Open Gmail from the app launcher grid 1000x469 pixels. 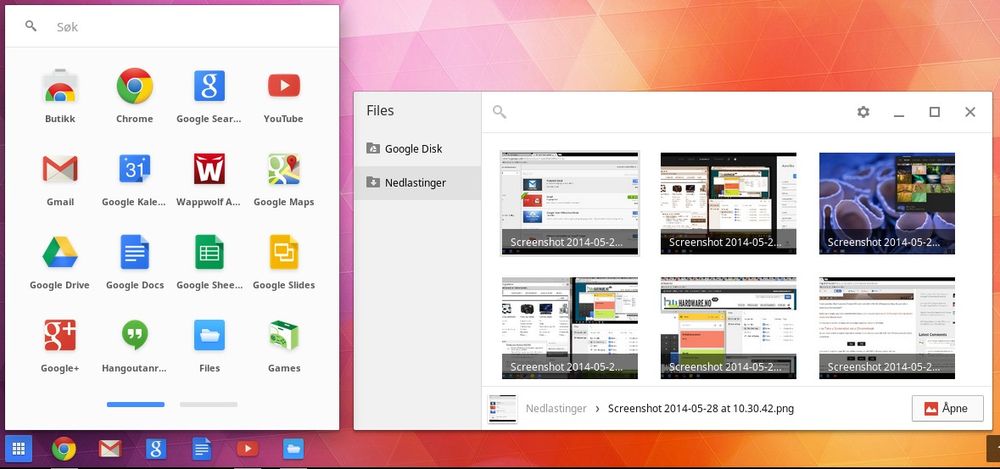[60, 179]
